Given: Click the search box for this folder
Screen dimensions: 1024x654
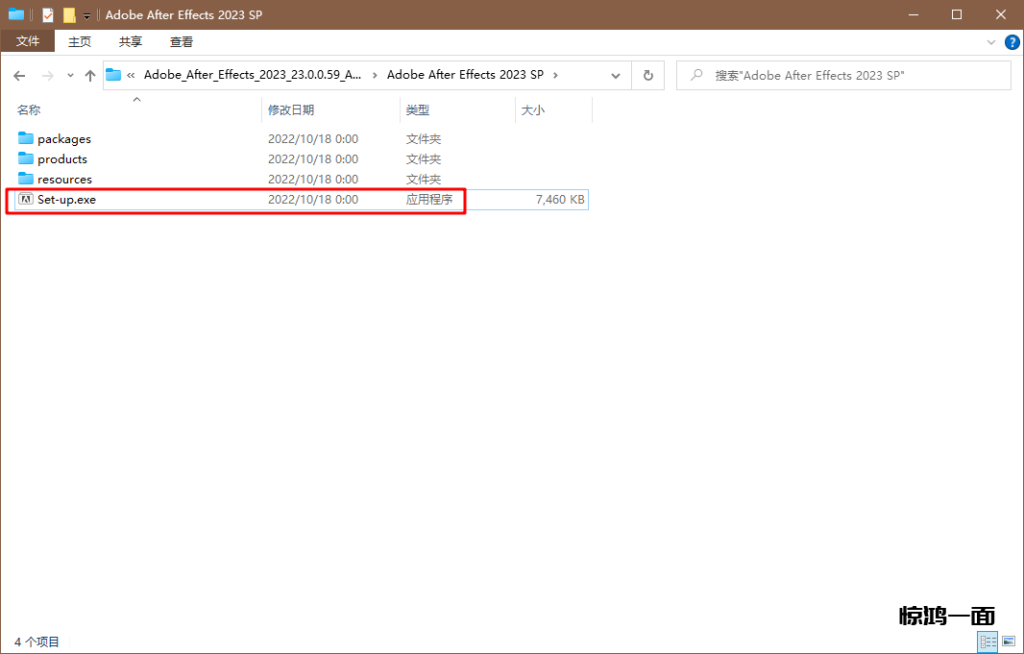Looking at the screenshot, I should (x=840, y=75).
